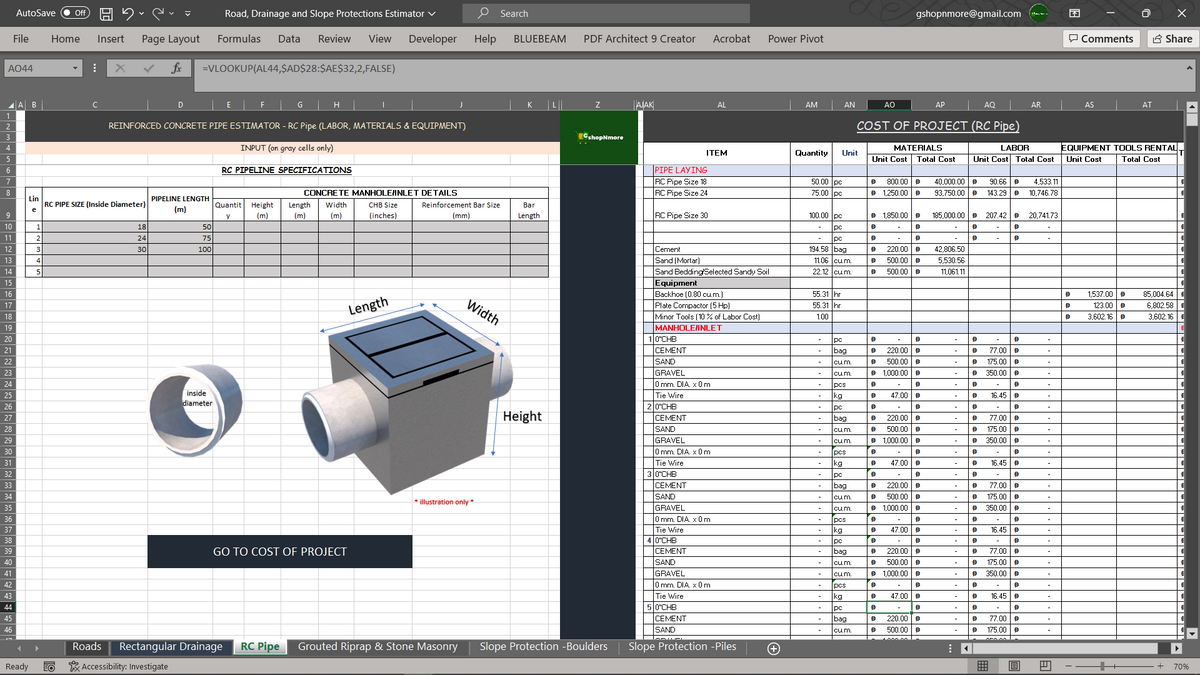Open the Redo history dropdown arrow
The height and width of the screenshot is (675, 1200).
[x=173, y=14]
